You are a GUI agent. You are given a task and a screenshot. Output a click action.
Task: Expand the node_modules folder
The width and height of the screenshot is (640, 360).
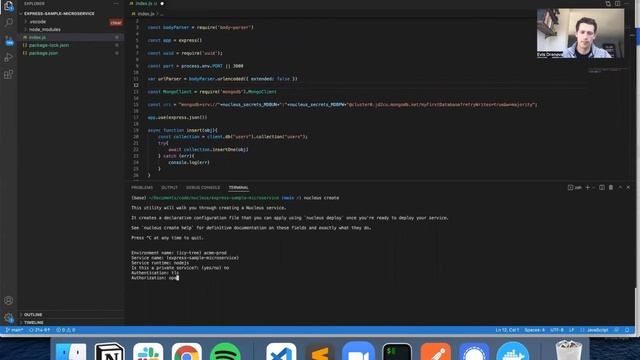[44, 29]
